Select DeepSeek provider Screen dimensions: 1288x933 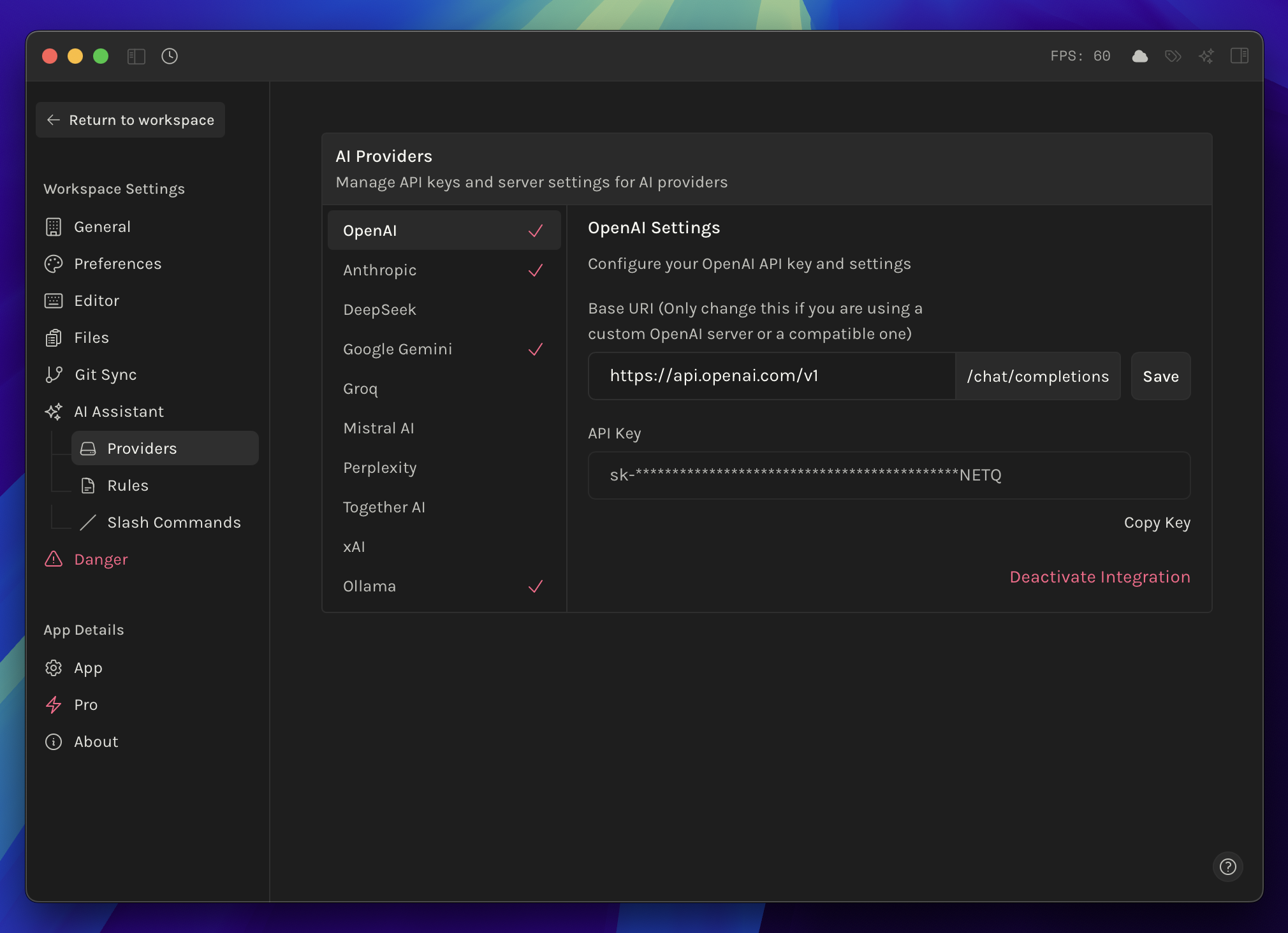click(x=444, y=310)
